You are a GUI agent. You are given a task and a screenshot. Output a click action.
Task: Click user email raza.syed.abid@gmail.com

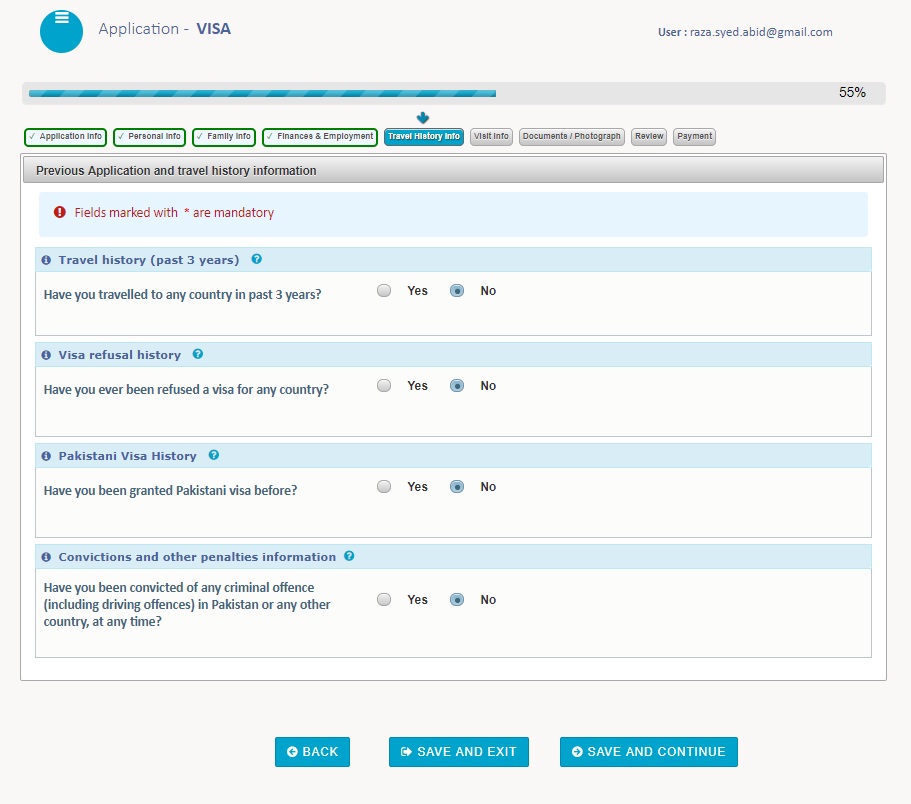(x=761, y=32)
